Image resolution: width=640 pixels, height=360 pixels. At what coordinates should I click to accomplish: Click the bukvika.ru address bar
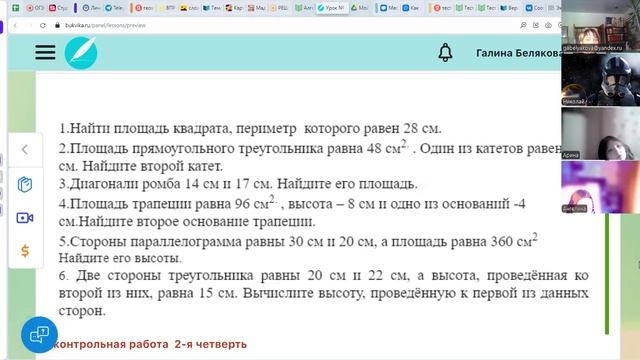pos(105,25)
